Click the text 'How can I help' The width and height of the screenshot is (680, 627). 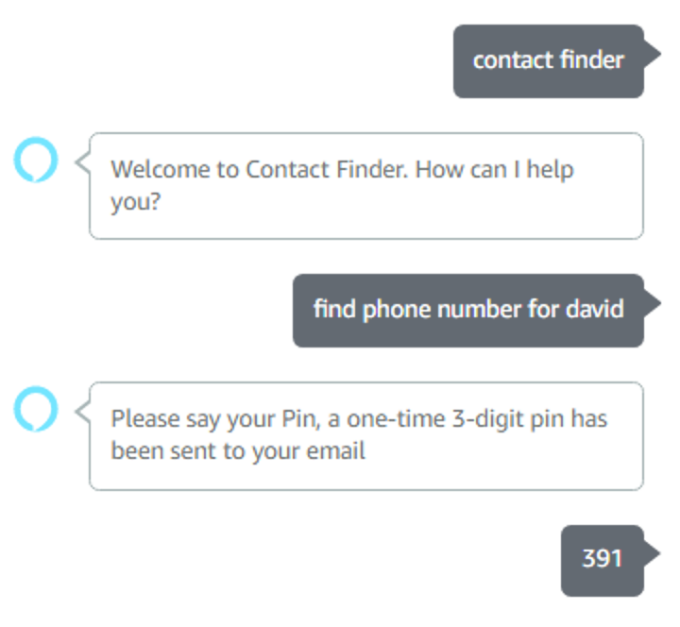[x=494, y=169]
